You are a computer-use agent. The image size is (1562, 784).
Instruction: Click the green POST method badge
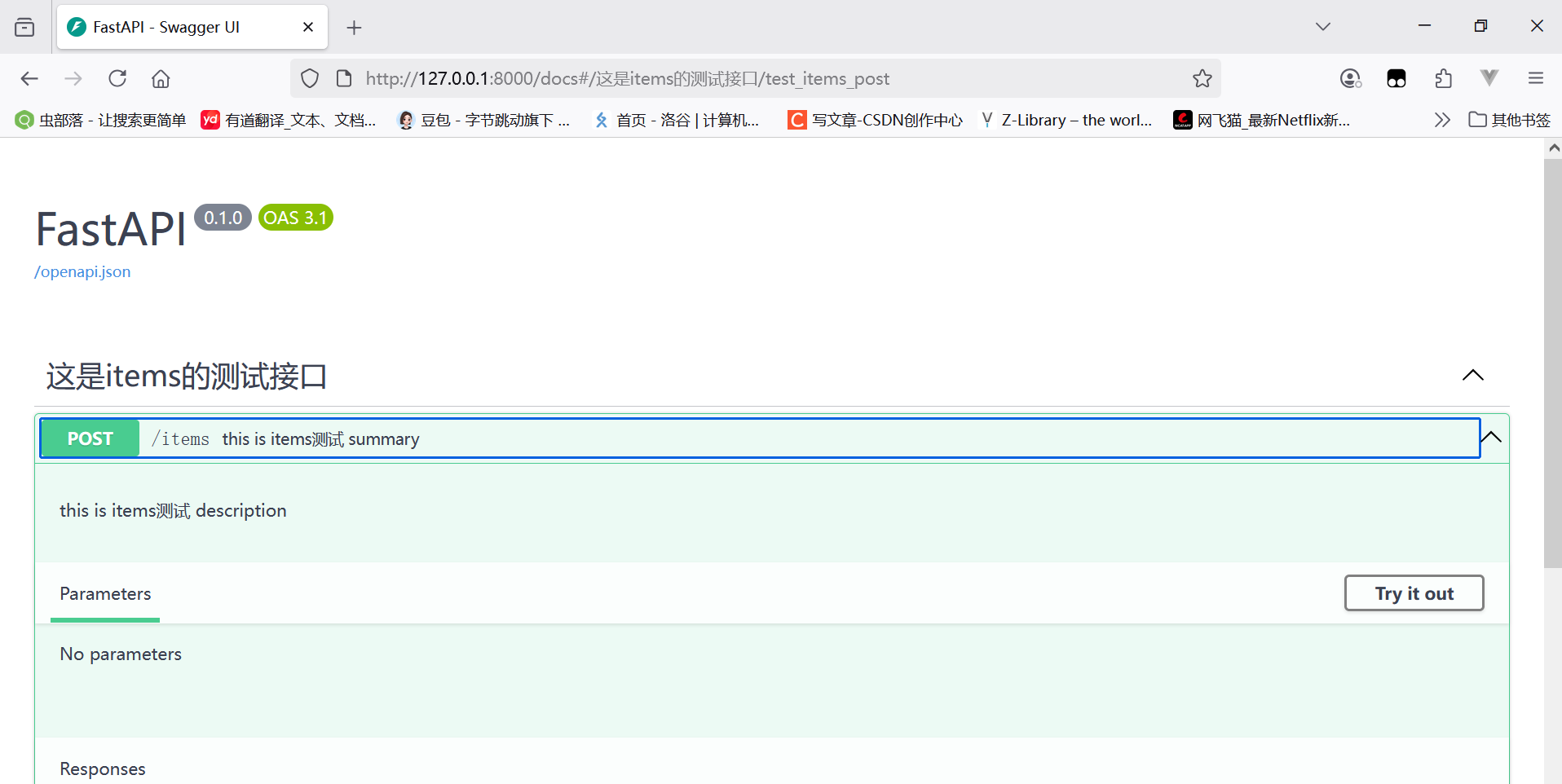(90, 438)
